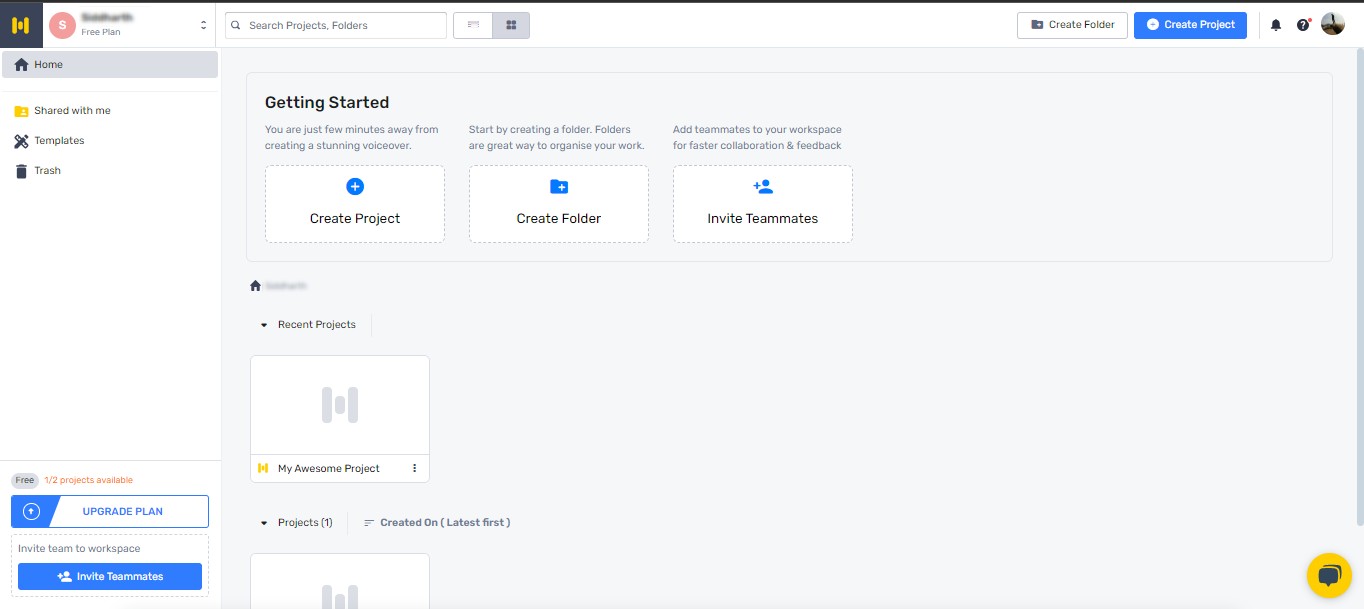1364x609 pixels.
Task: Switch to list view layout
Action: click(x=473, y=25)
